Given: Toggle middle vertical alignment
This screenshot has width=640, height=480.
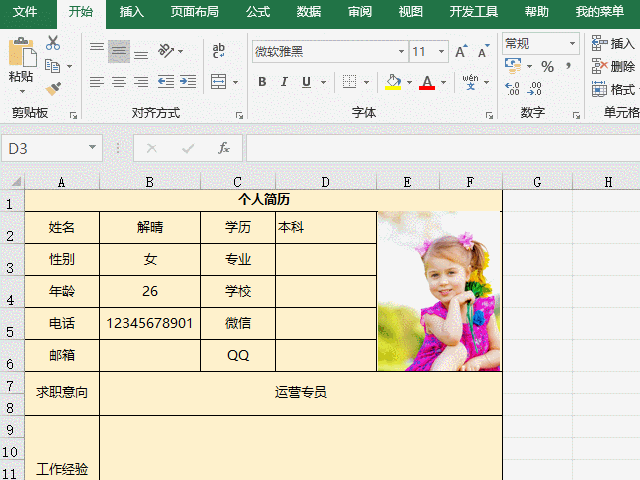Looking at the screenshot, I should (x=119, y=51).
